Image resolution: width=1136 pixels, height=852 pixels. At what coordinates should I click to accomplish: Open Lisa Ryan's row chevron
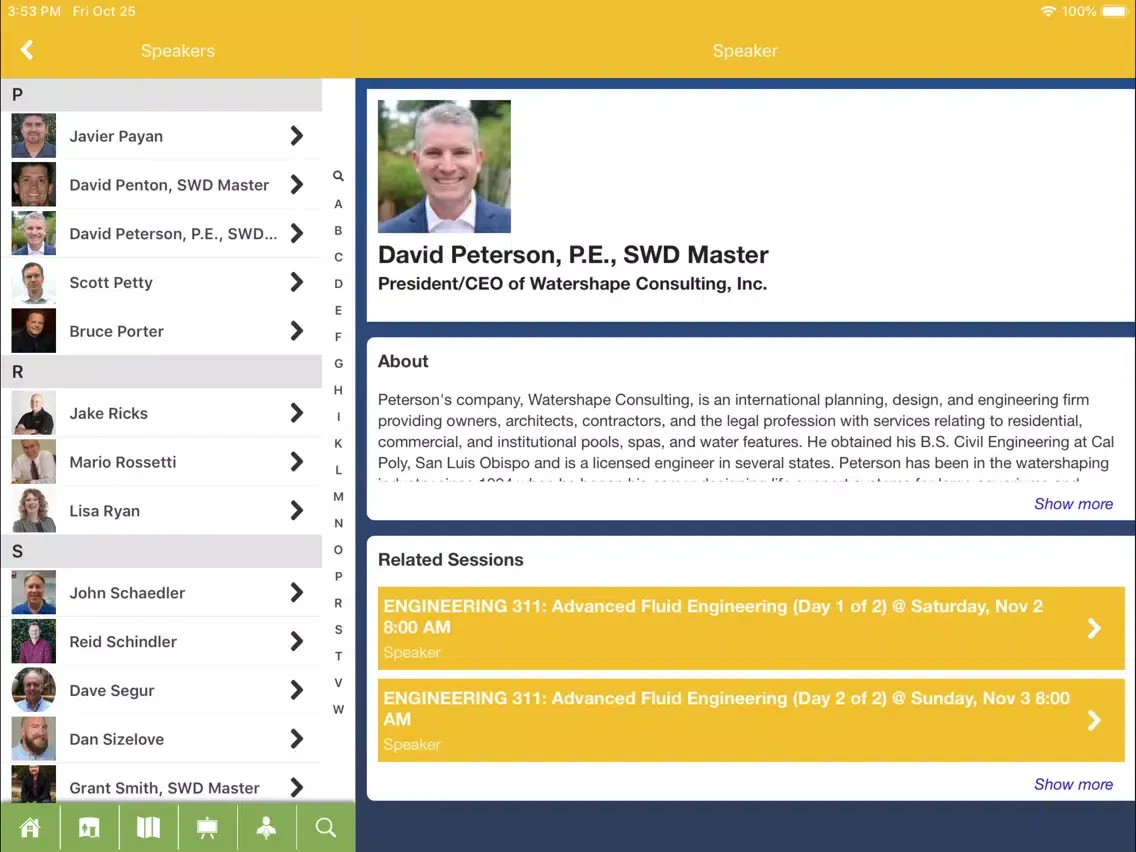click(296, 511)
